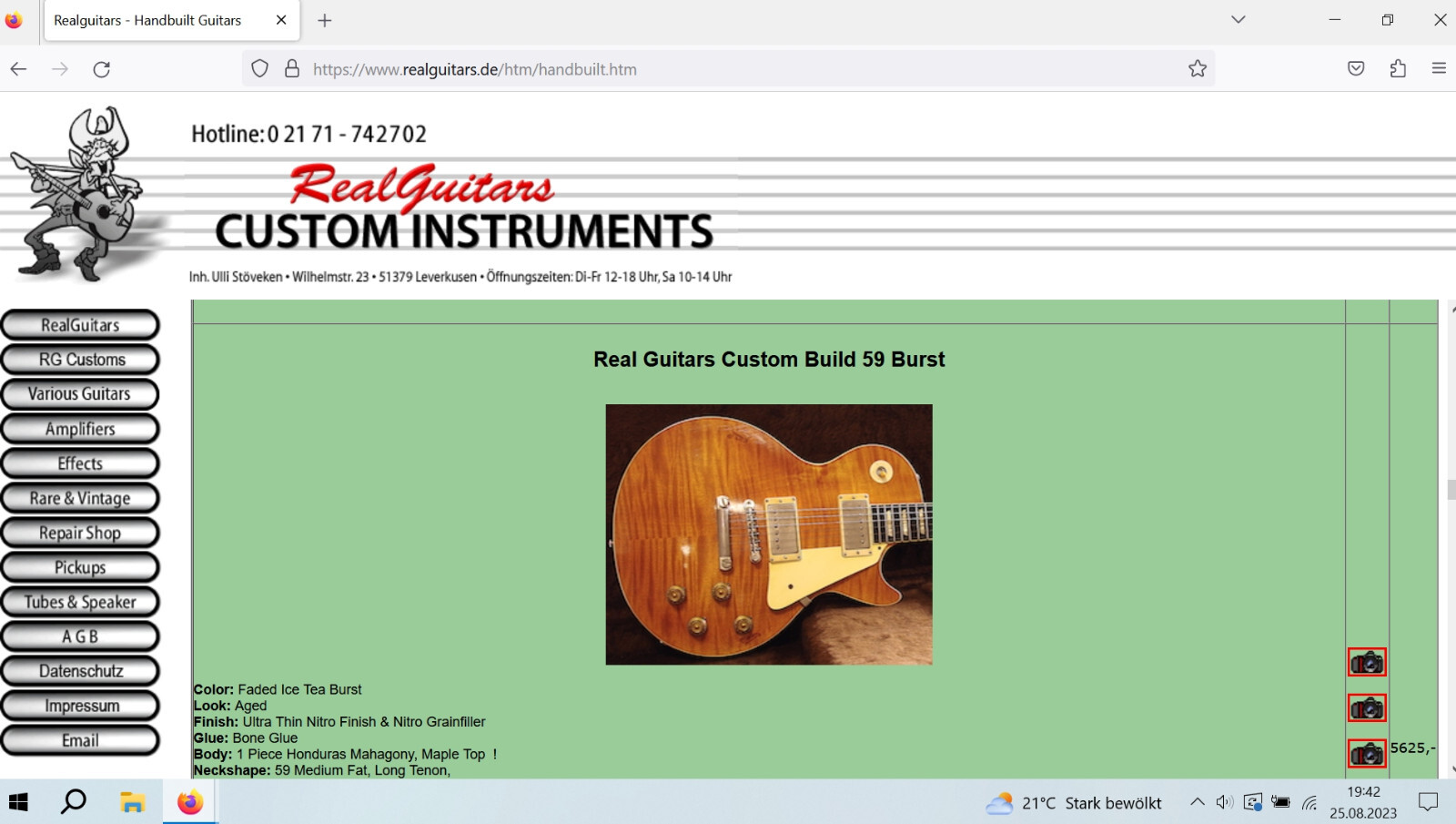Open the Various Guitars section
Viewport: 1456px width, 824px height.
coord(80,394)
